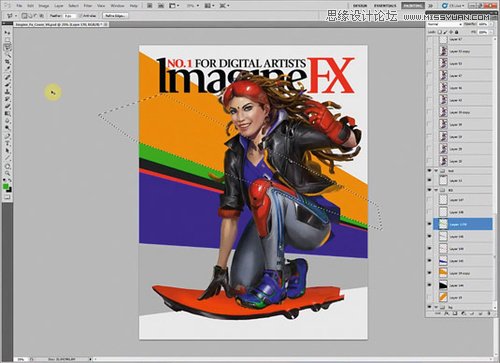
Task: Select the Quick Selection tool
Action: click(7, 55)
